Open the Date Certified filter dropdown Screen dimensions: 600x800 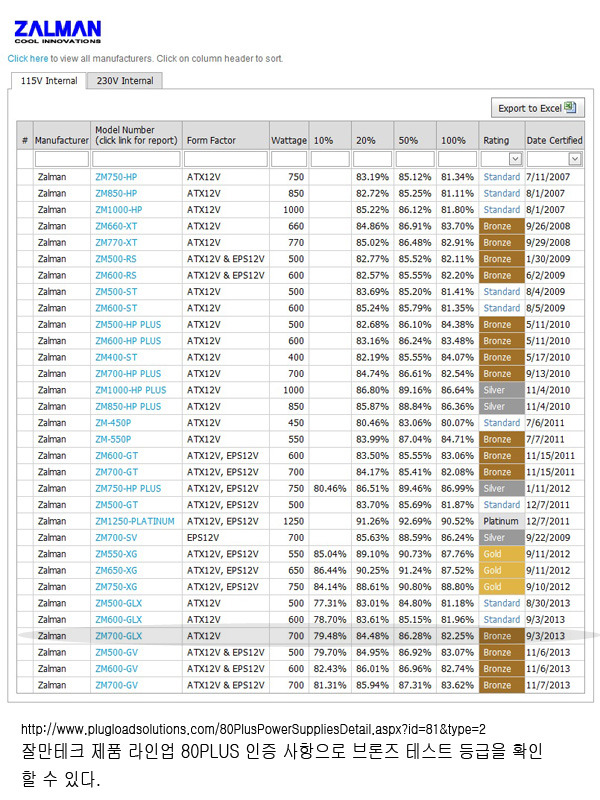575,159
